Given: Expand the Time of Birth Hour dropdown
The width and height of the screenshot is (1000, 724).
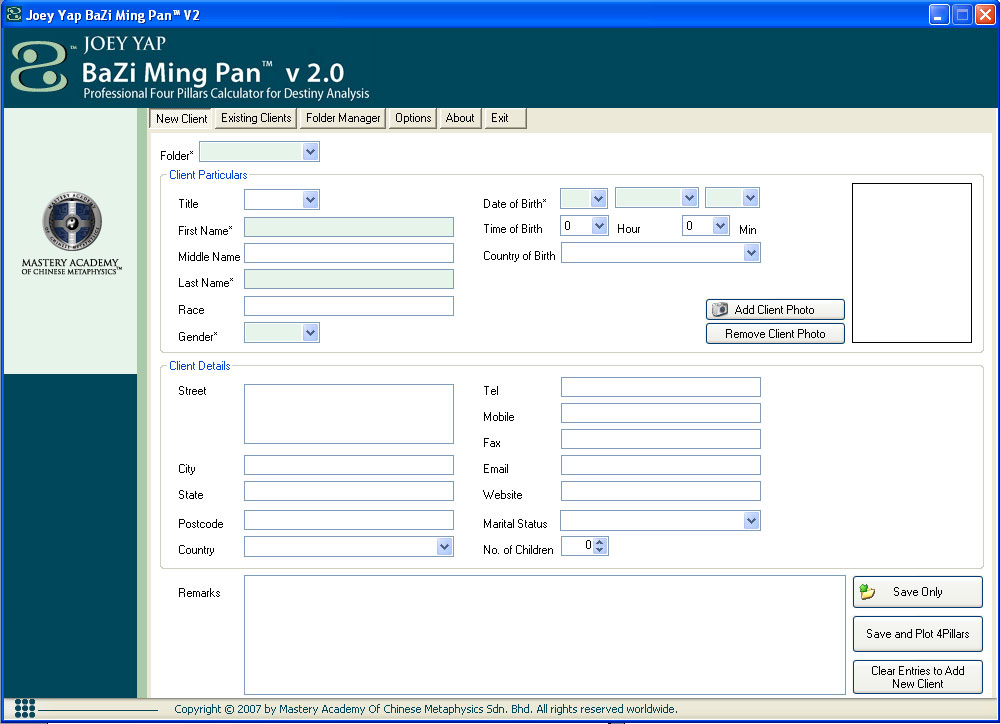Looking at the screenshot, I should click(599, 225).
